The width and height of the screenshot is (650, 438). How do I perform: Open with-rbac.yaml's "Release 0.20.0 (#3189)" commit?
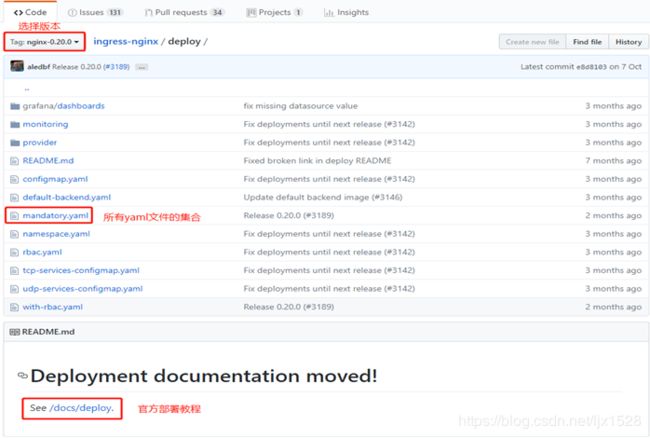(x=289, y=307)
